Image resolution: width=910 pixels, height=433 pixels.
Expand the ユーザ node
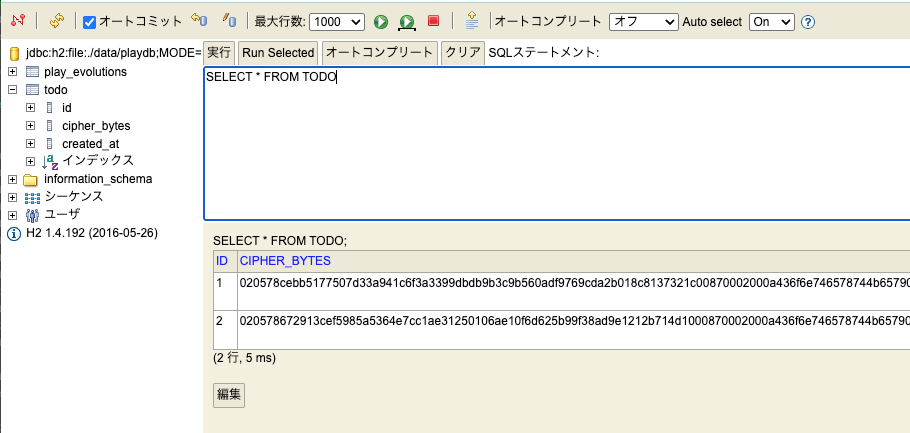[12, 215]
